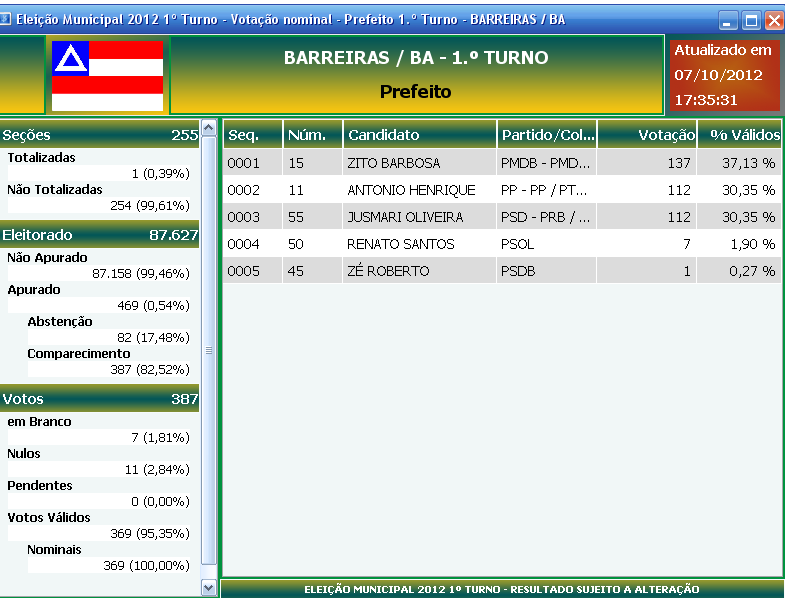Sort by the Núm. column header
The width and height of the screenshot is (785, 598).
tap(312, 135)
